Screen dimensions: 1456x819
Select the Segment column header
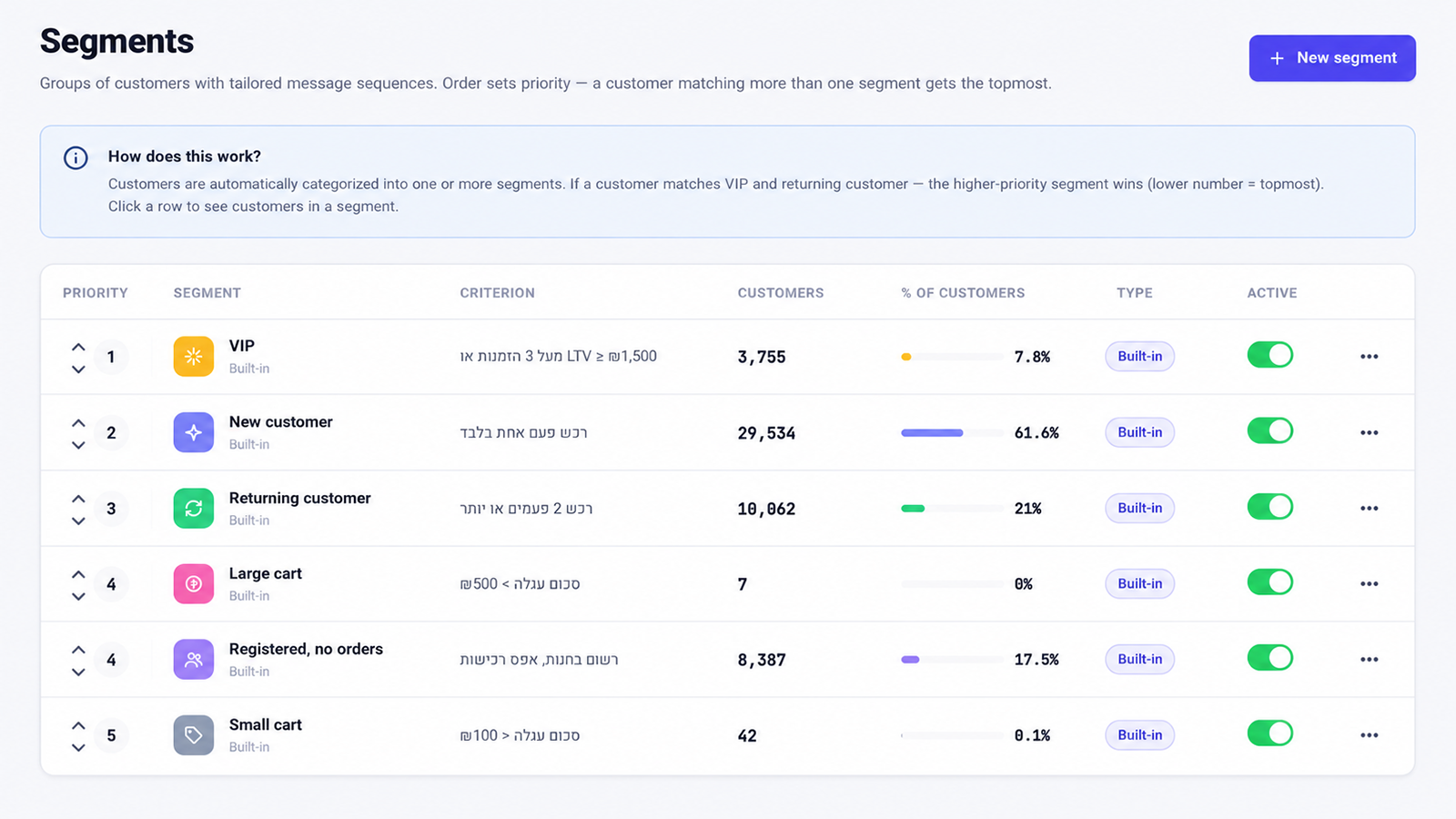(x=207, y=293)
